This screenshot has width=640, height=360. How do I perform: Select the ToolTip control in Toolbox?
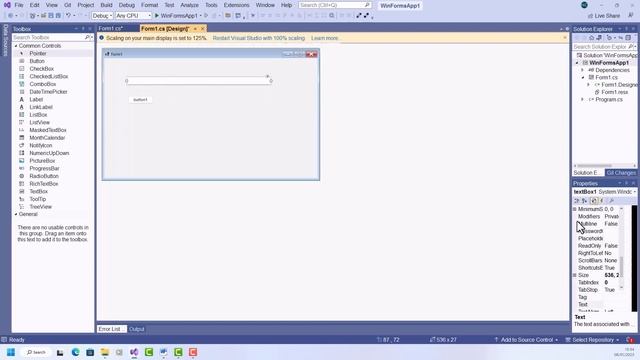point(38,199)
